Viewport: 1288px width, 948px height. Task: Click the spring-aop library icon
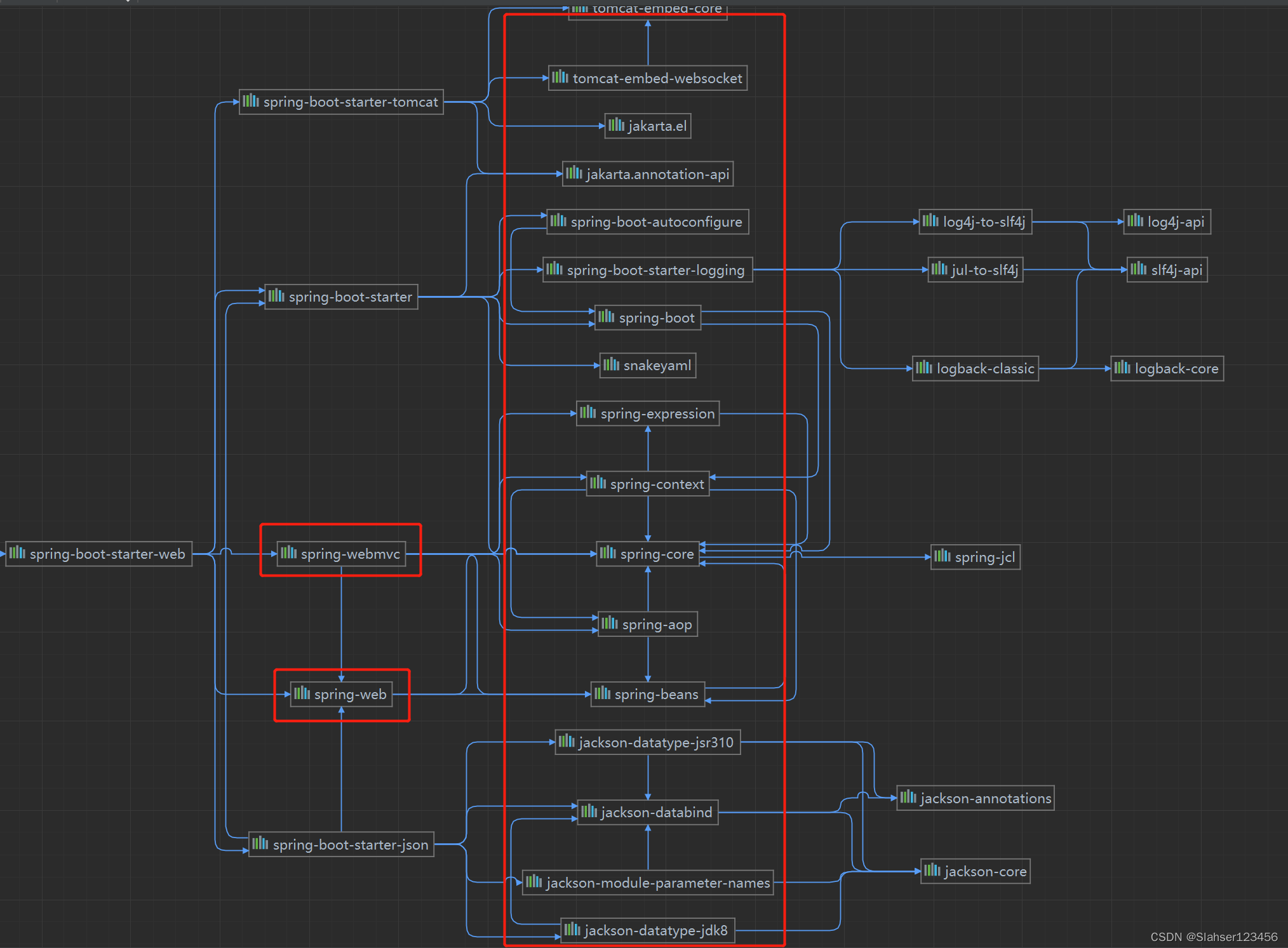point(610,623)
